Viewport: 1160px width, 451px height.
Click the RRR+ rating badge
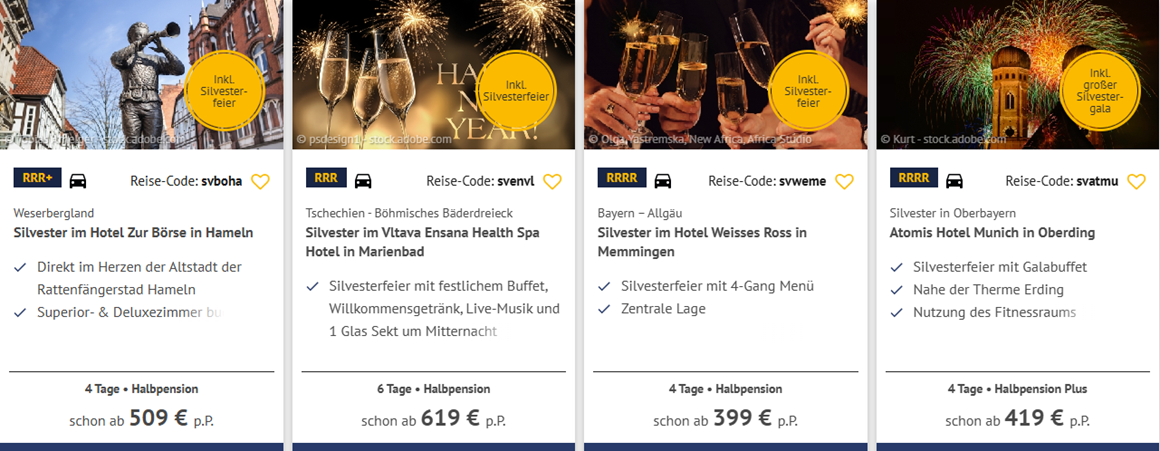(x=38, y=179)
